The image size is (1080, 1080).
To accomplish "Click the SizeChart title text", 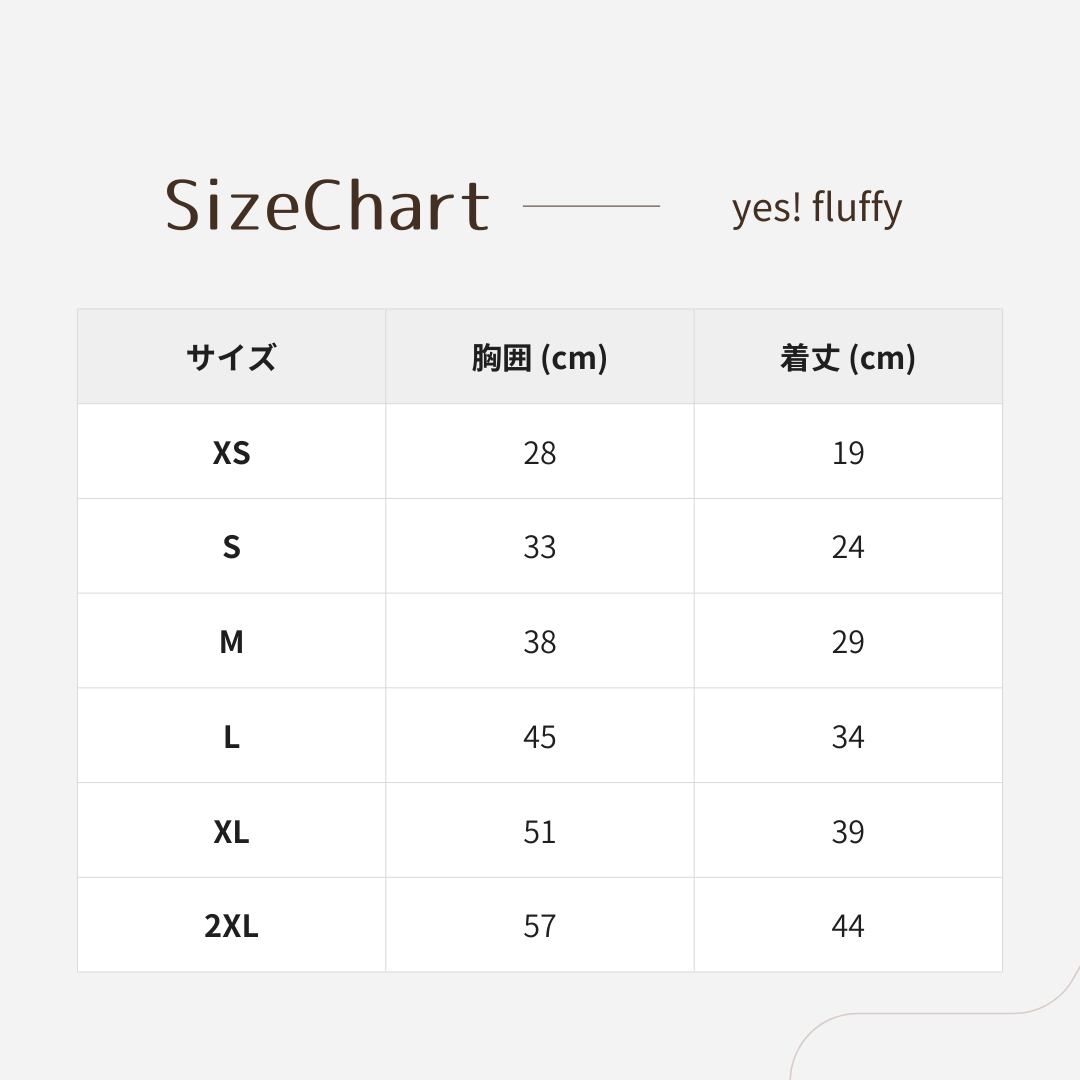I will pyautogui.click(x=327, y=206).
